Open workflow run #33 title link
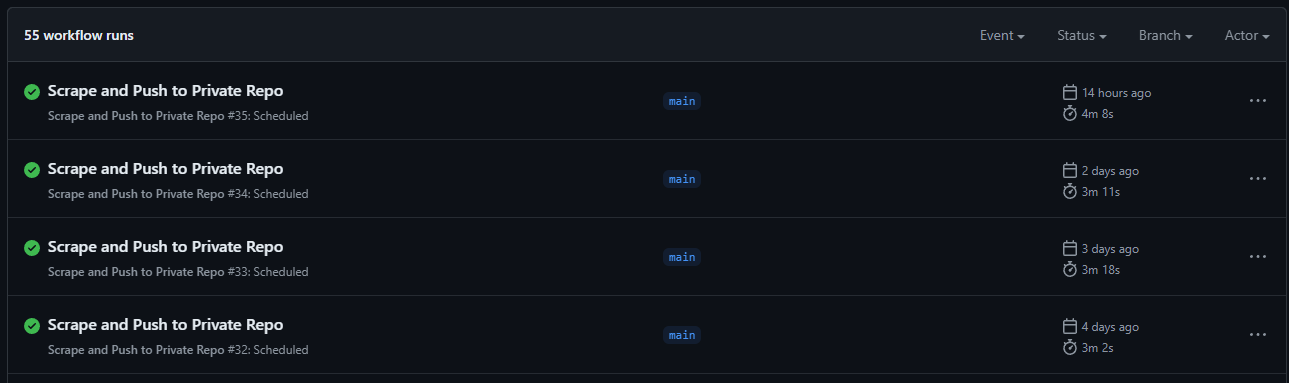The image size is (1289, 383). click(165, 247)
